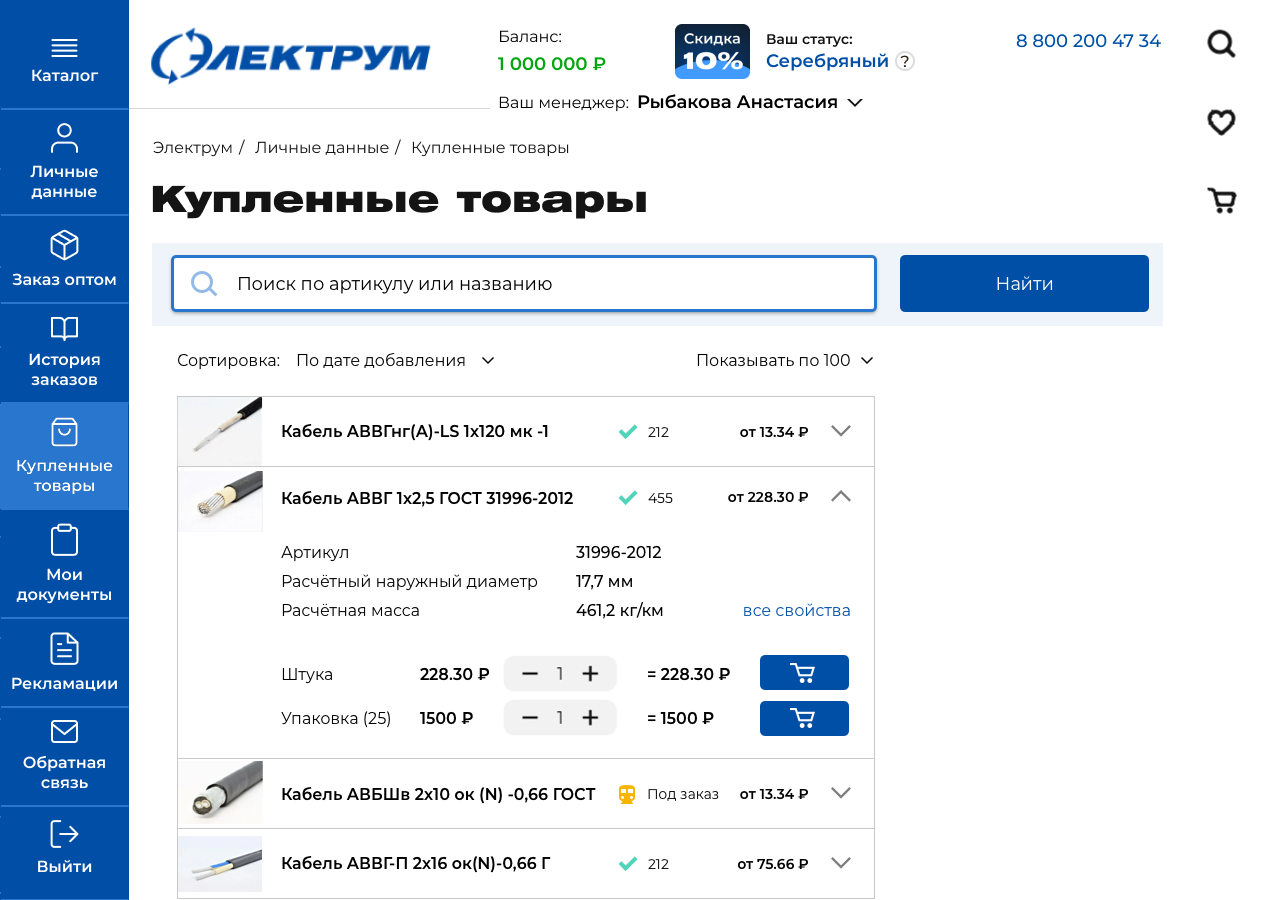Open Каталог hamburger menu
Viewport: 1280px width, 900px height.
(64, 59)
